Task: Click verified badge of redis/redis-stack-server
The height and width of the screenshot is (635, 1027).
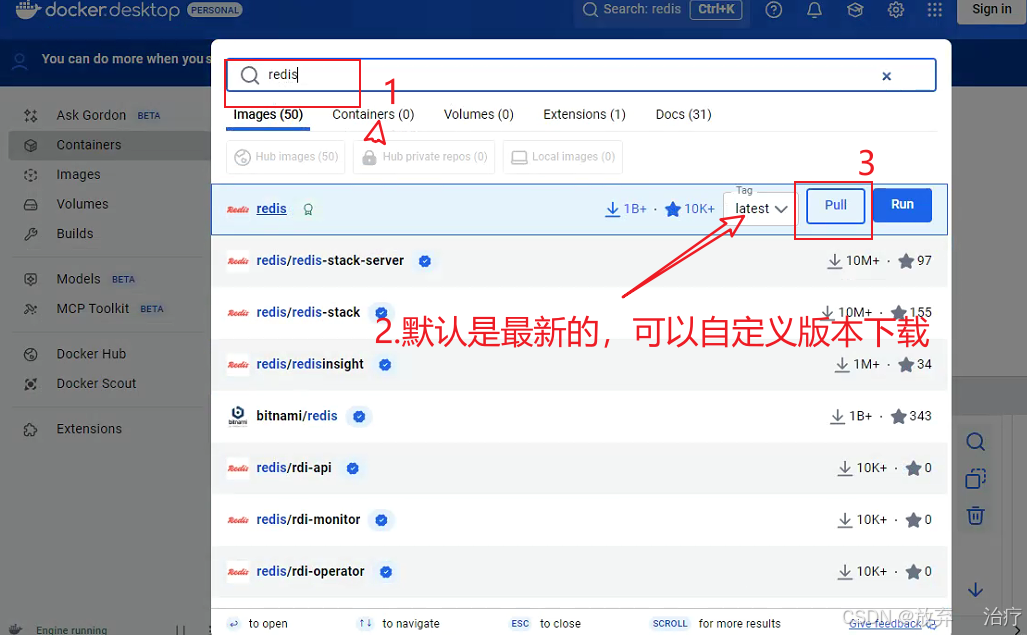Action: pyautogui.click(x=424, y=261)
